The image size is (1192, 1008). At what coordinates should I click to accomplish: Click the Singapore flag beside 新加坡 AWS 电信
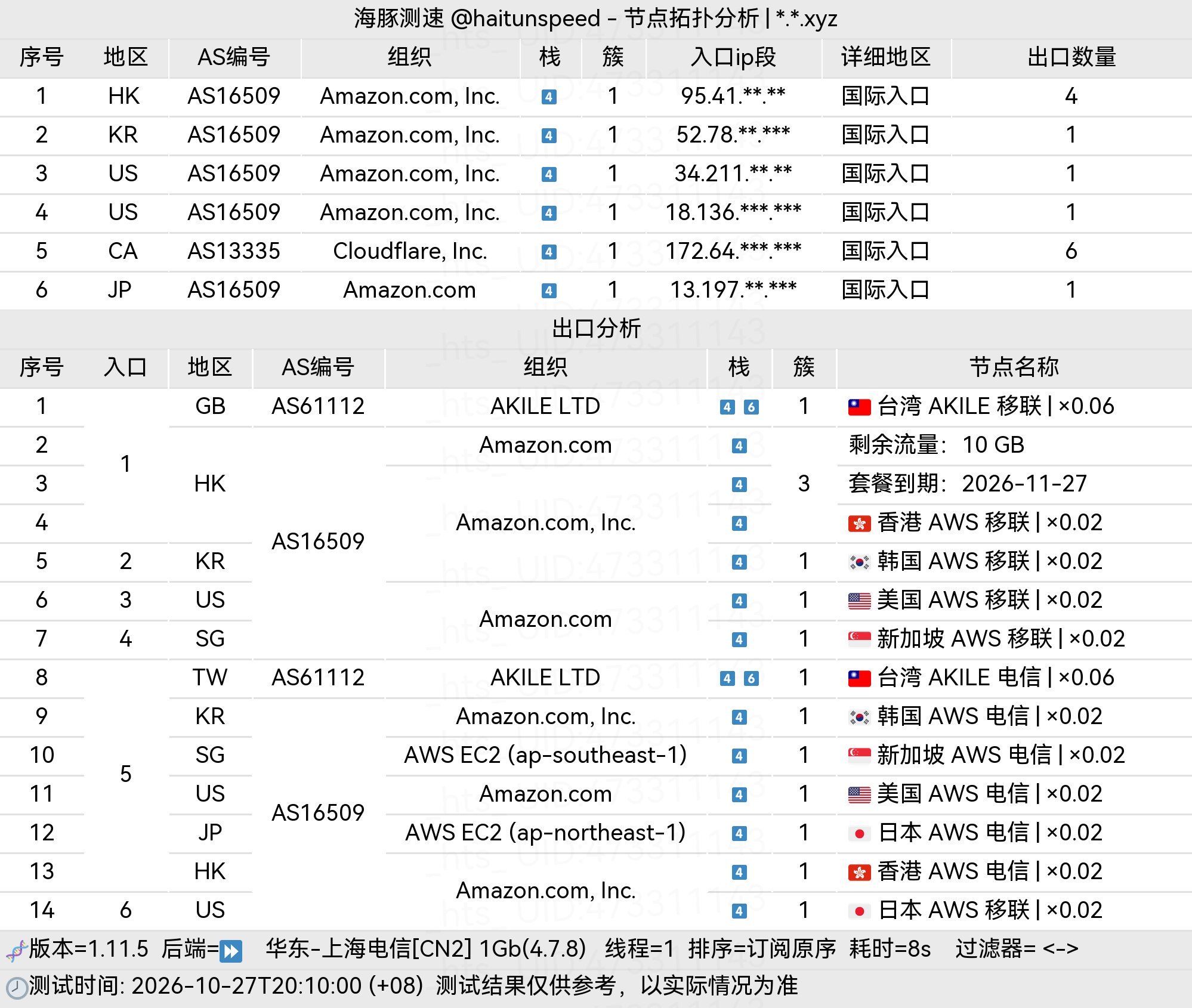859,756
